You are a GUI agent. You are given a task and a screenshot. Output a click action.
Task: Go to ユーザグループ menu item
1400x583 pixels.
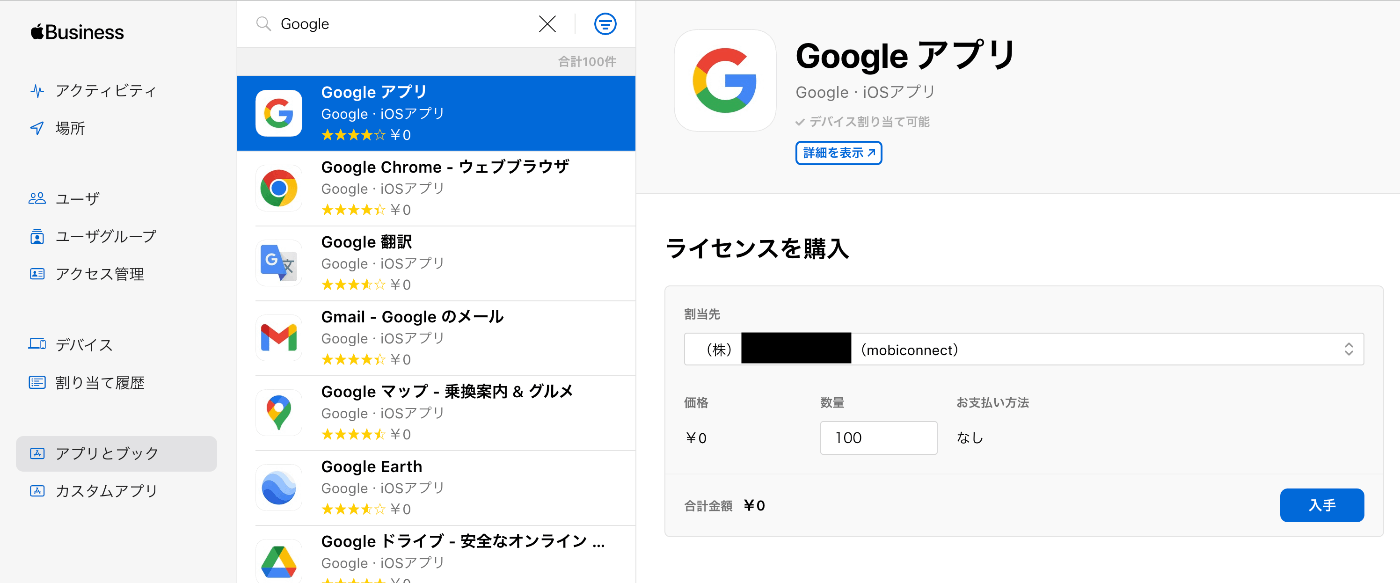106,237
